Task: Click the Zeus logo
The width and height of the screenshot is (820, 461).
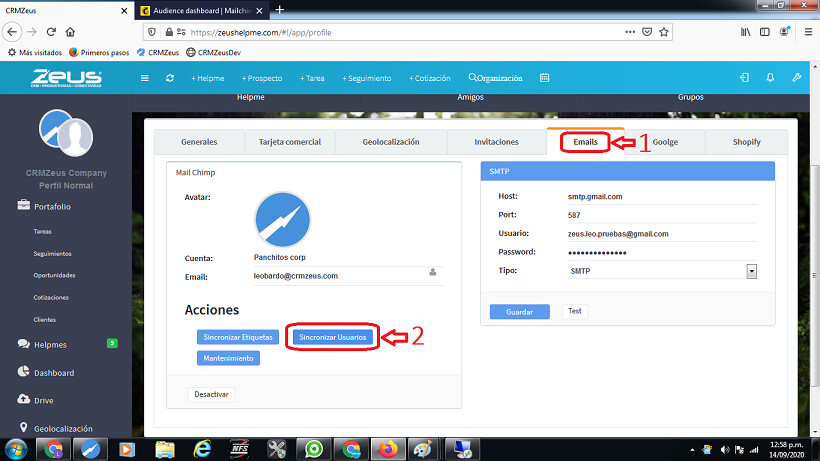Action: [66, 78]
